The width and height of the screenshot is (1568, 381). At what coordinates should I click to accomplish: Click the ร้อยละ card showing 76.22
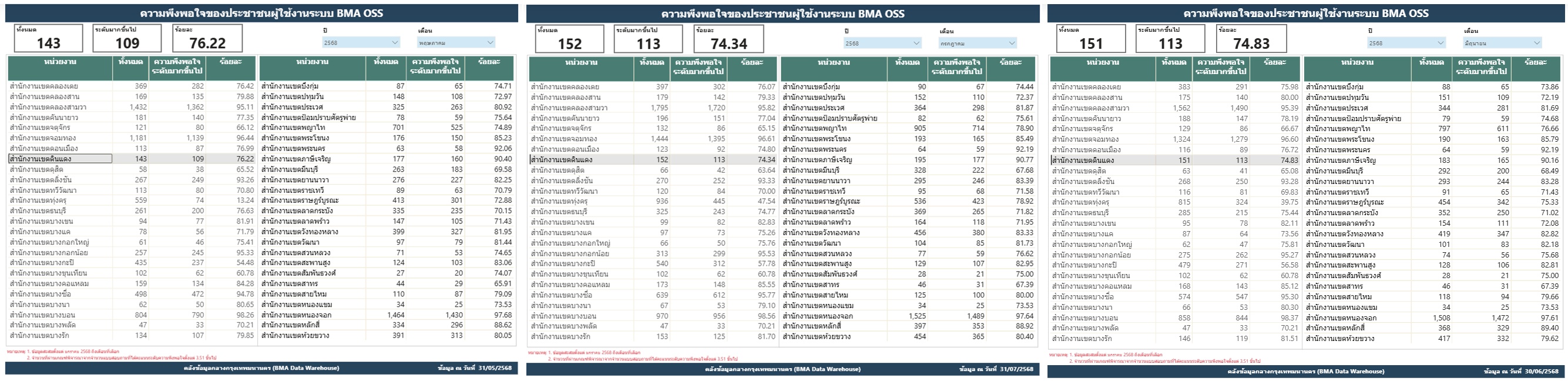207,38
